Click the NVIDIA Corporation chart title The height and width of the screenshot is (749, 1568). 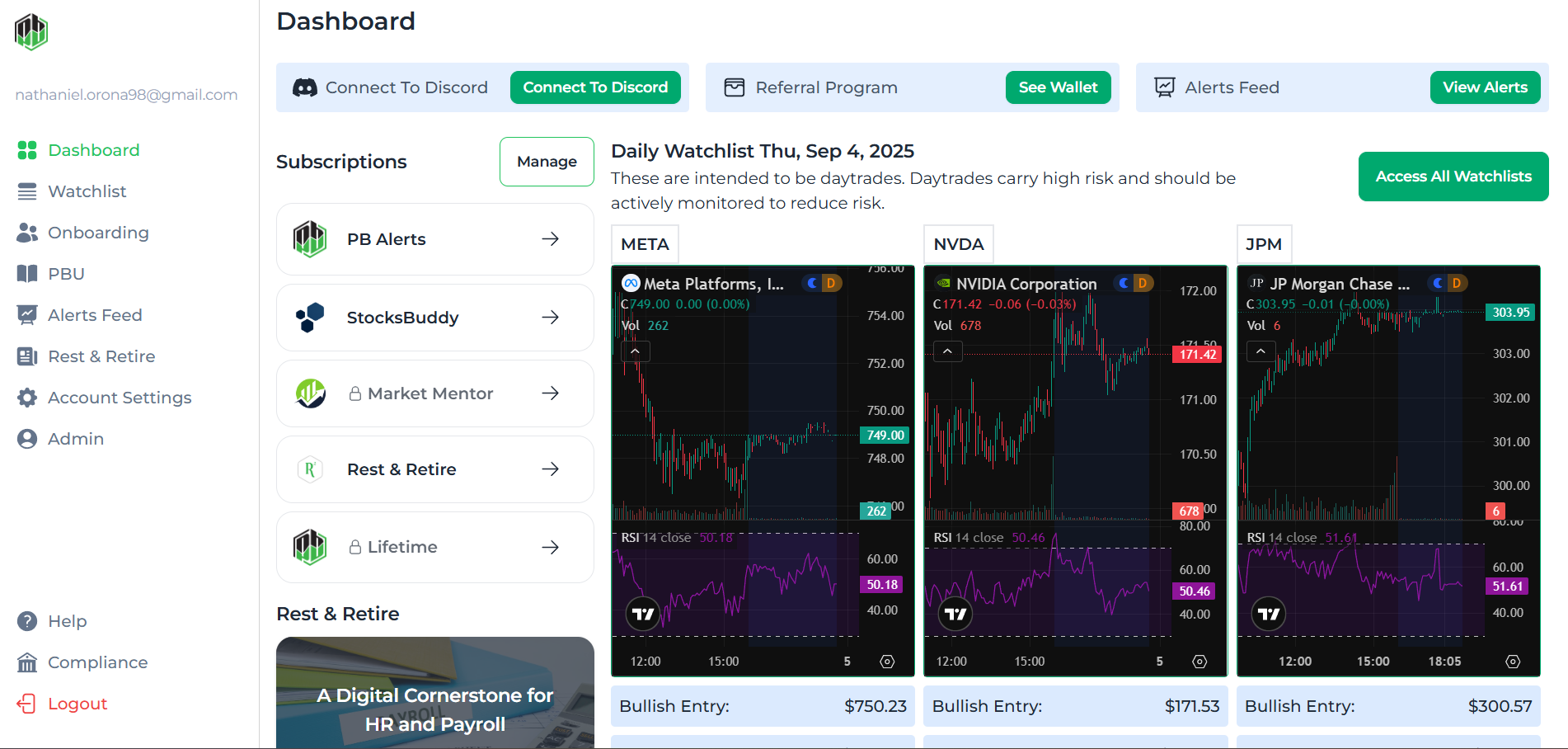pos(1026,284)
